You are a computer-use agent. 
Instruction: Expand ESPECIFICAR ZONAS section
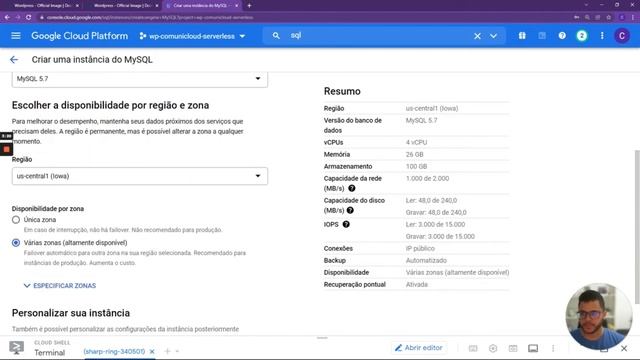(x=60, y=286)
